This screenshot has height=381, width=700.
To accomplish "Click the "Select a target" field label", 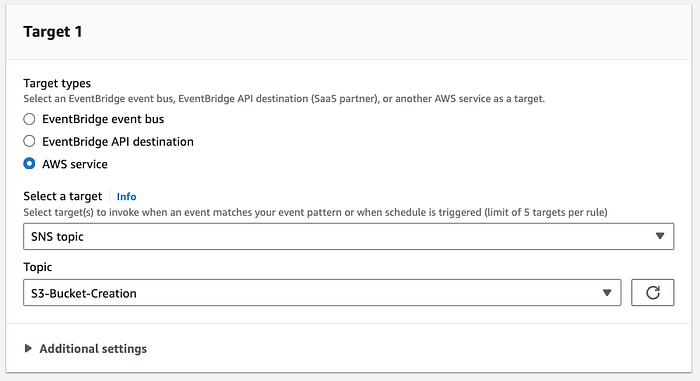I will click(x=62, y=196).
